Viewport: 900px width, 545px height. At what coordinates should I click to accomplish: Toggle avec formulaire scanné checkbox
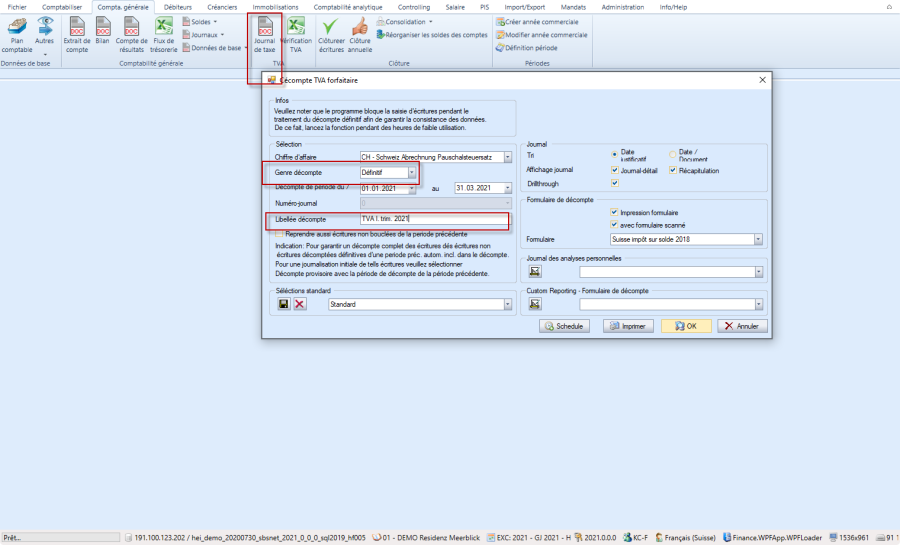614,225
